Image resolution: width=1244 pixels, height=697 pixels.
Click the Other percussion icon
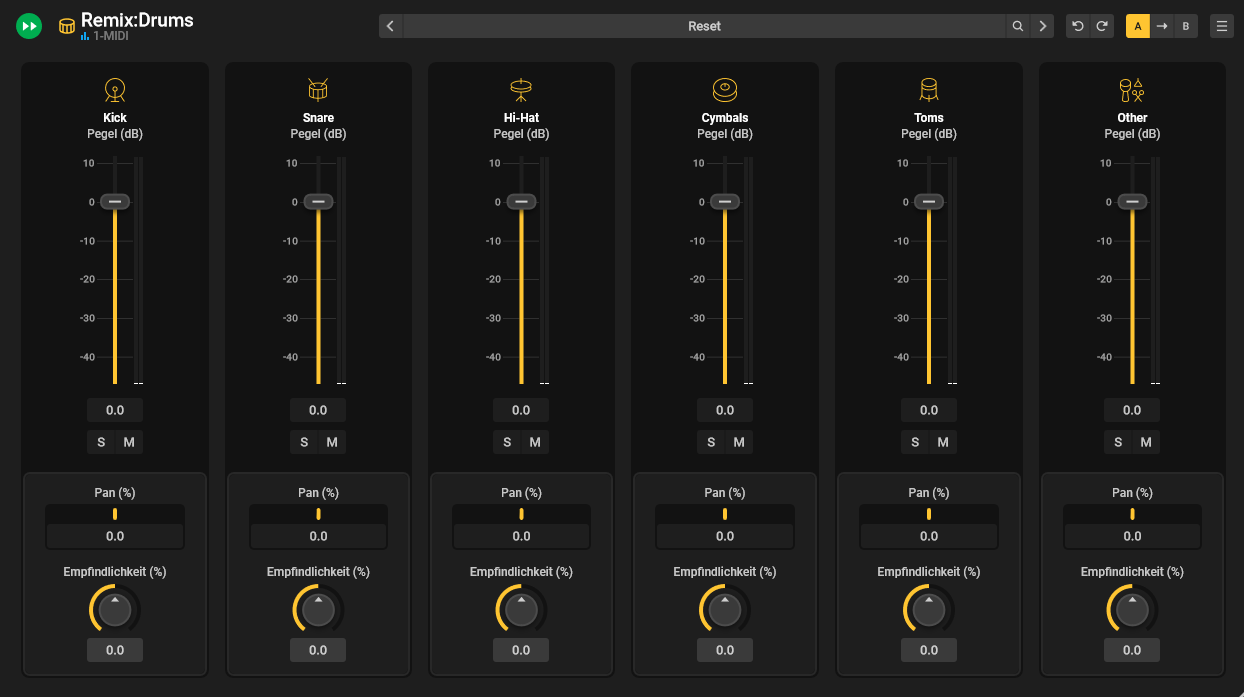[1132, 91]
